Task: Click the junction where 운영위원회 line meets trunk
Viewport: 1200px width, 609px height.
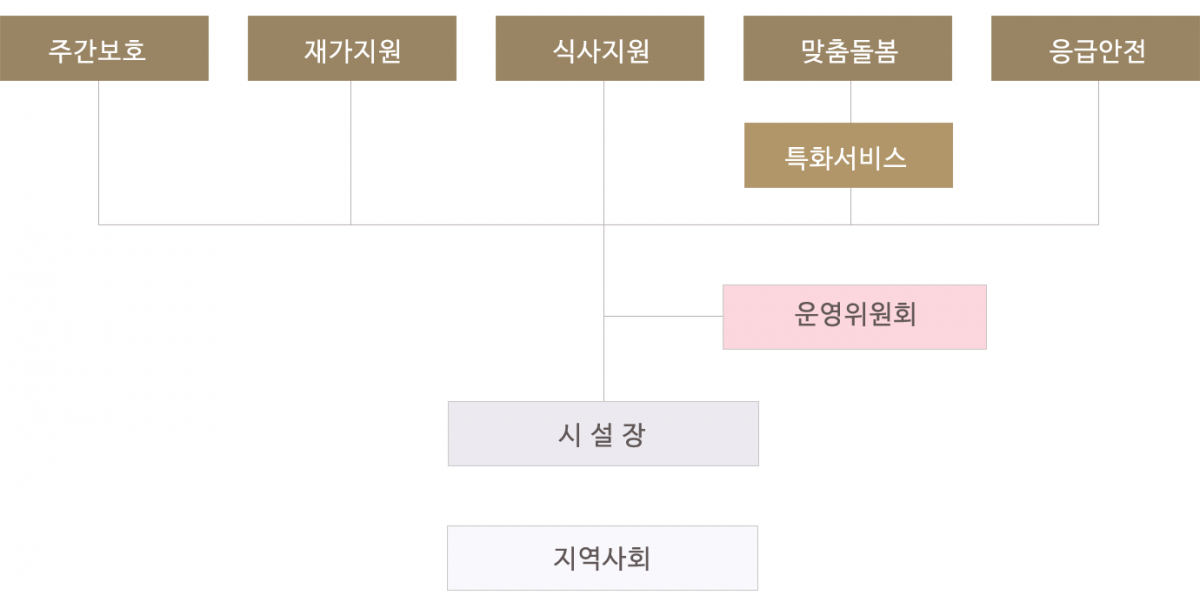Action: pos(604,316)
